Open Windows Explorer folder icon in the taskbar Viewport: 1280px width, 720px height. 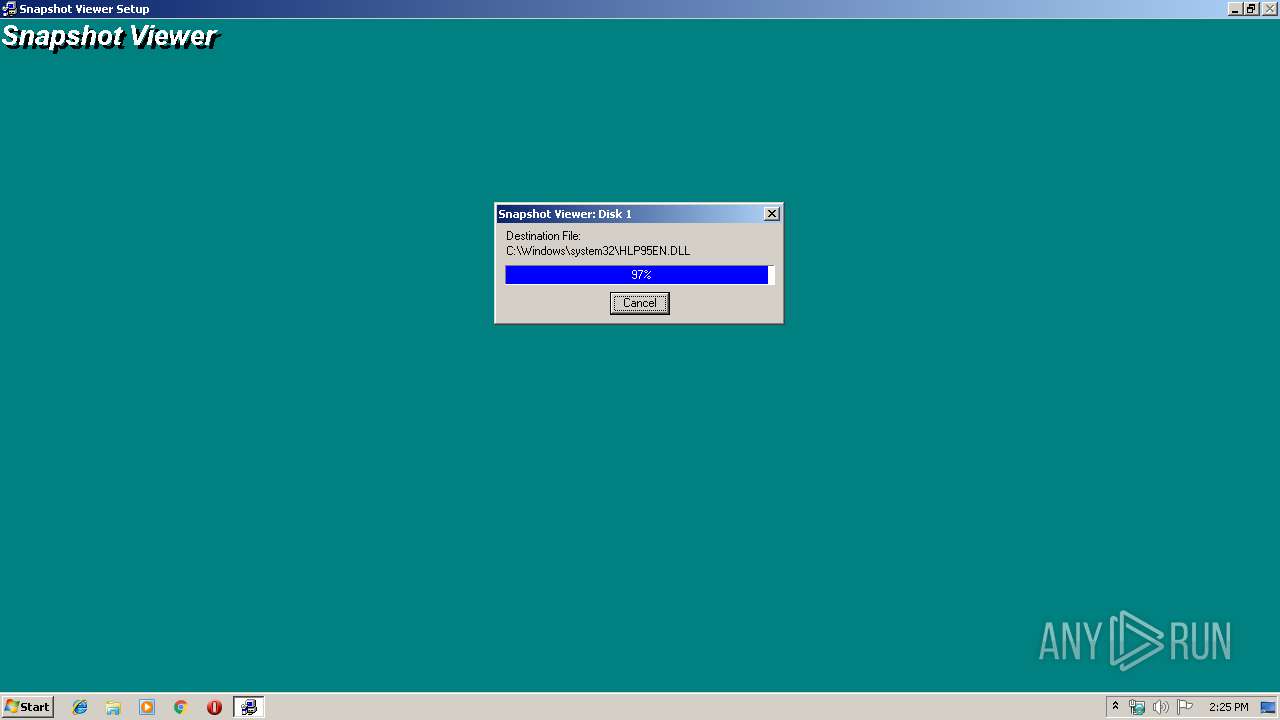[113, 707]
